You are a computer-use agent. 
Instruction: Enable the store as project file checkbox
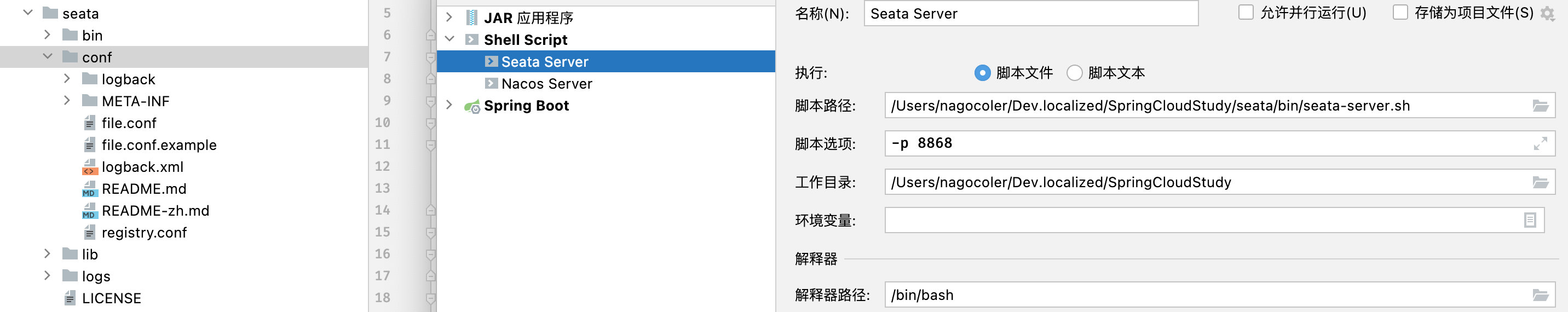coord(1400,13)
